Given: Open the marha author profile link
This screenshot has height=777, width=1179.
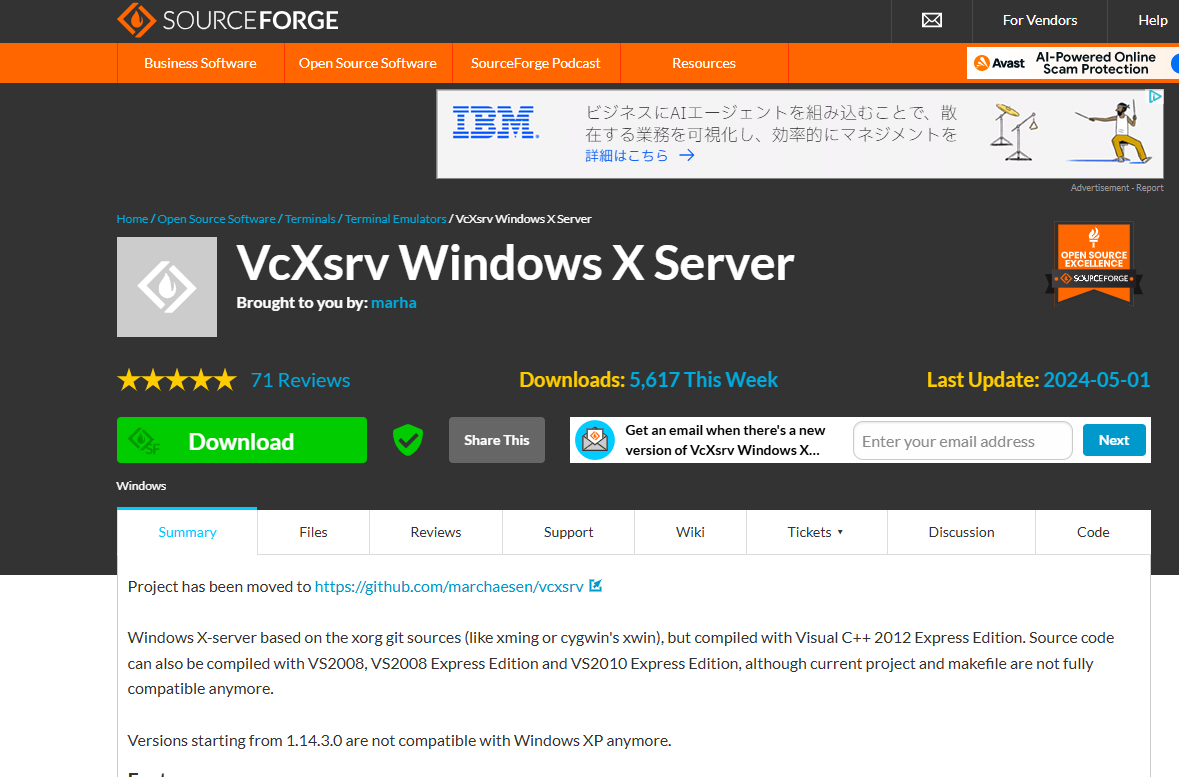Looking at the screenshot, I should (393, 302).
